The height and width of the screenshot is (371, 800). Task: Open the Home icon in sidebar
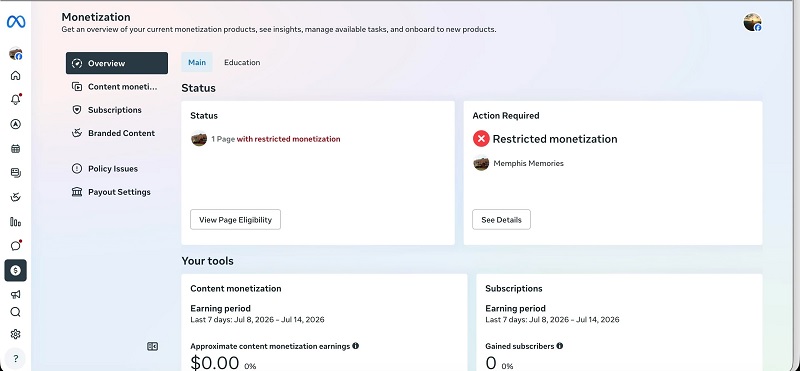[x=16, y=76]
